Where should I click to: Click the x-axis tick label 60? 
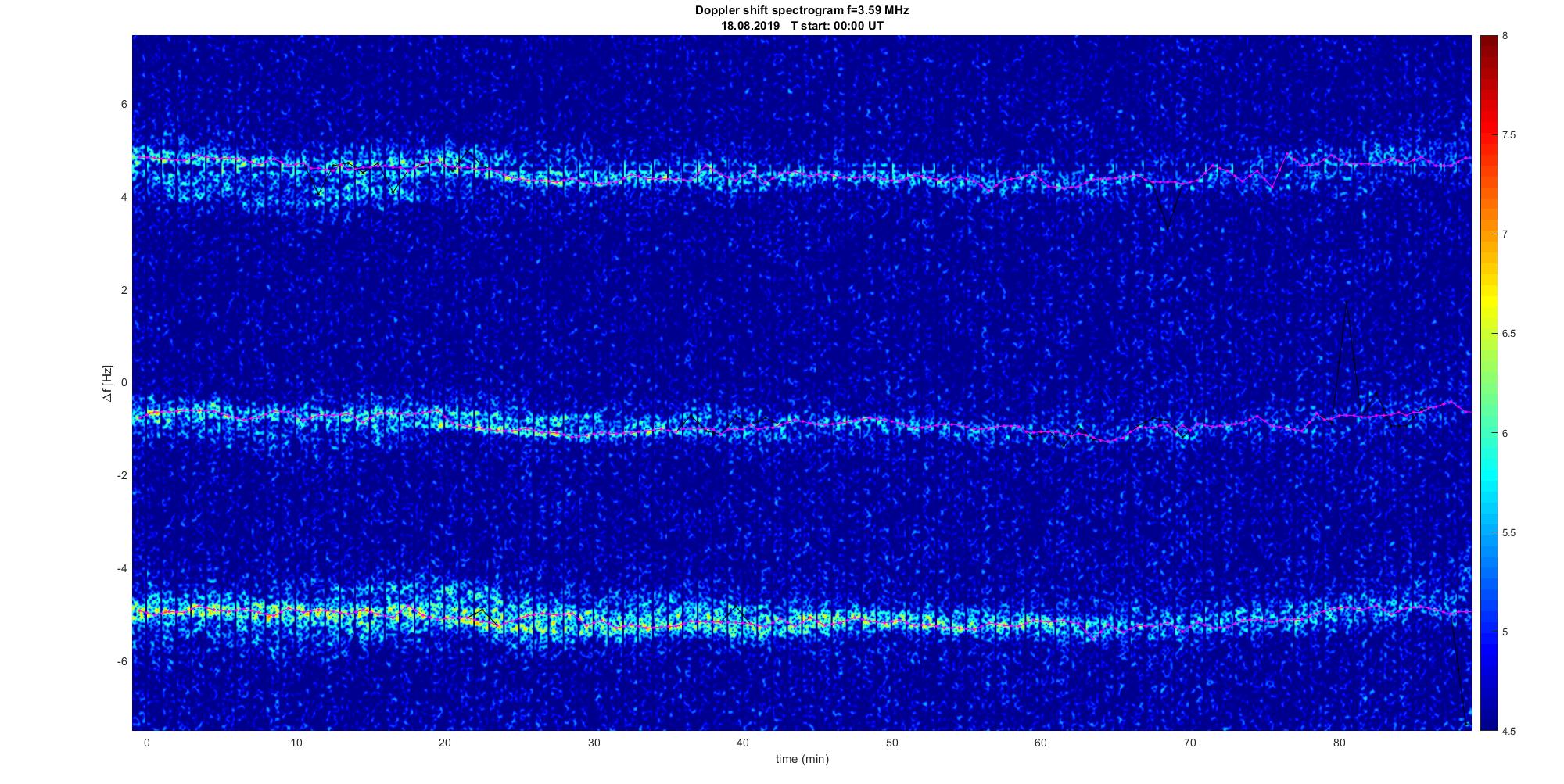coord(1041,743)
